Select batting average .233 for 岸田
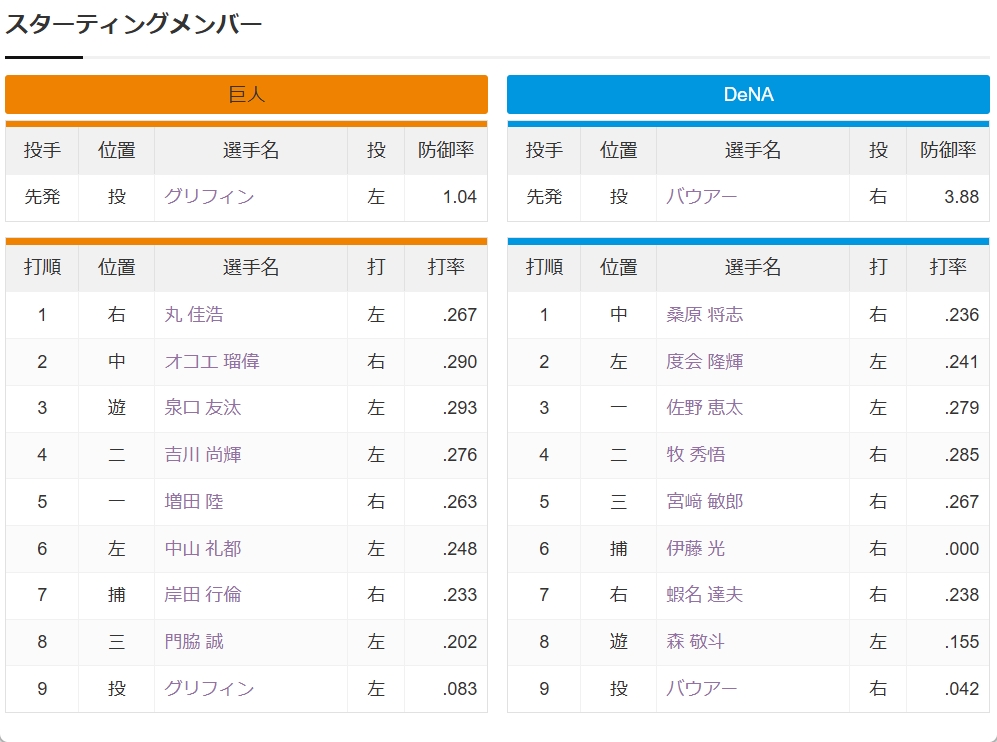The width and height of the screenshot is (997, 742). pyautogui.click(x=460, y=595)
